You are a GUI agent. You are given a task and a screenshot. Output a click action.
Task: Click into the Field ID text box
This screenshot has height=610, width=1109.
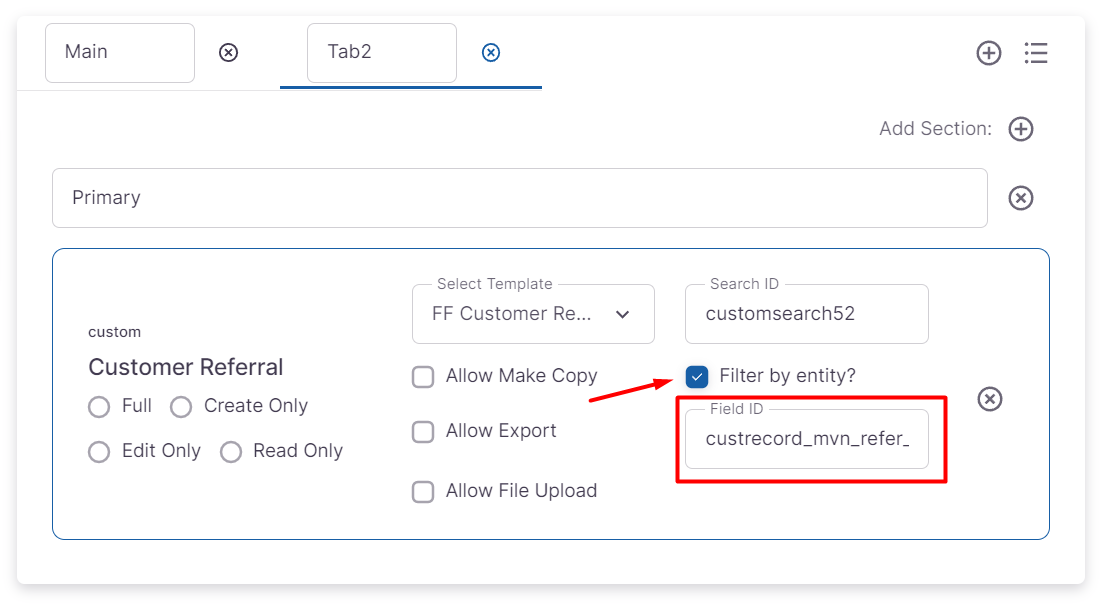[806, 439]
